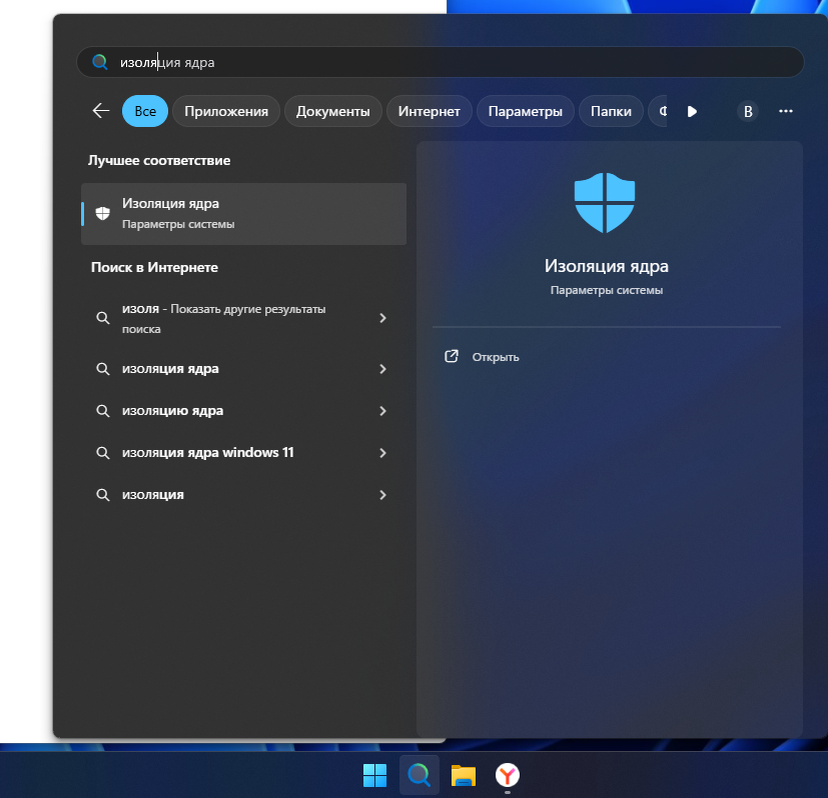Image resolution: width=828 pixels, height=798 pixels.
Task: Click the search magnifier icon in search box
Action: 100,62
